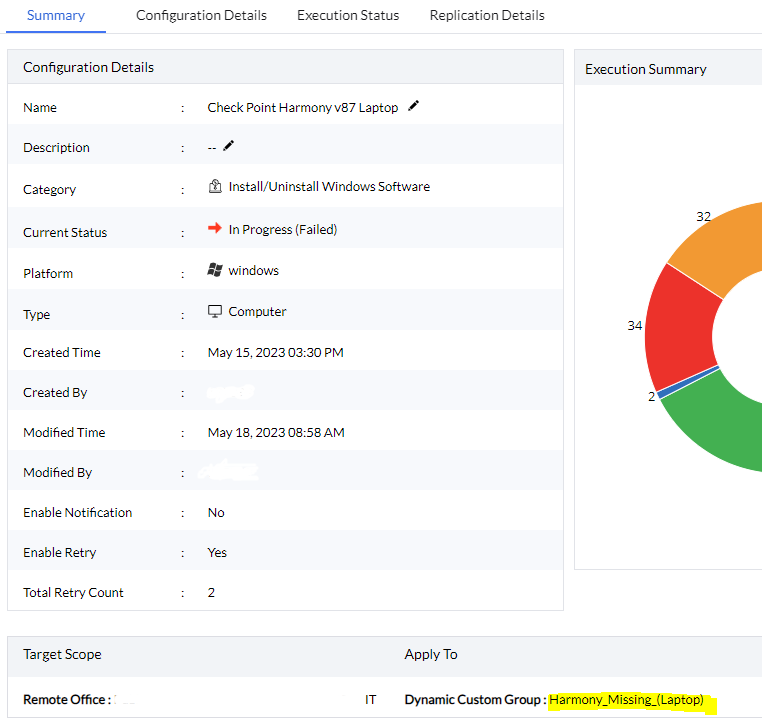
Task: Click the red In Progress status arrow
Action: (x=214, y=228)
